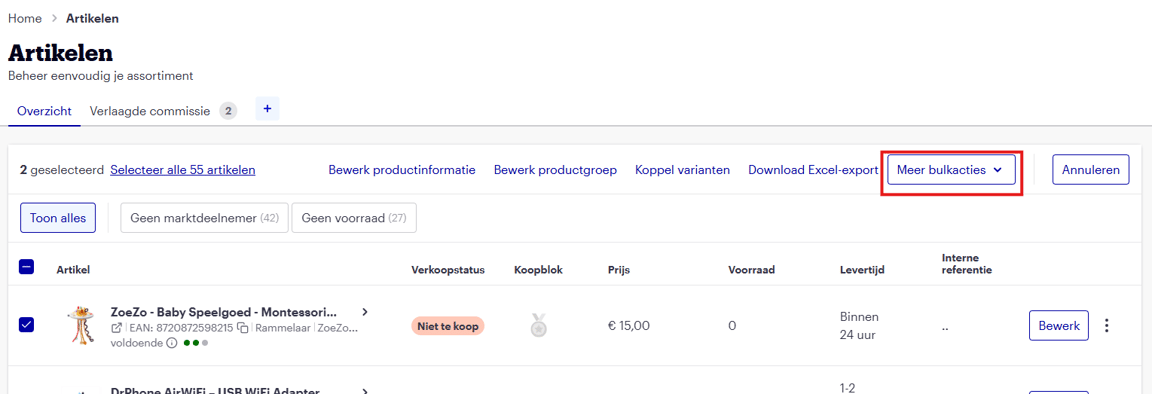Viewport: 1152px width, 394px height.
Task: Click the Levertijd column header
Action: (862, 270)
